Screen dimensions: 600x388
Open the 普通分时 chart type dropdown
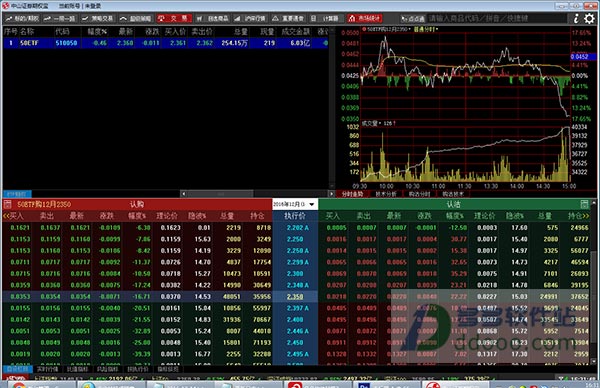tap(426, 29)
